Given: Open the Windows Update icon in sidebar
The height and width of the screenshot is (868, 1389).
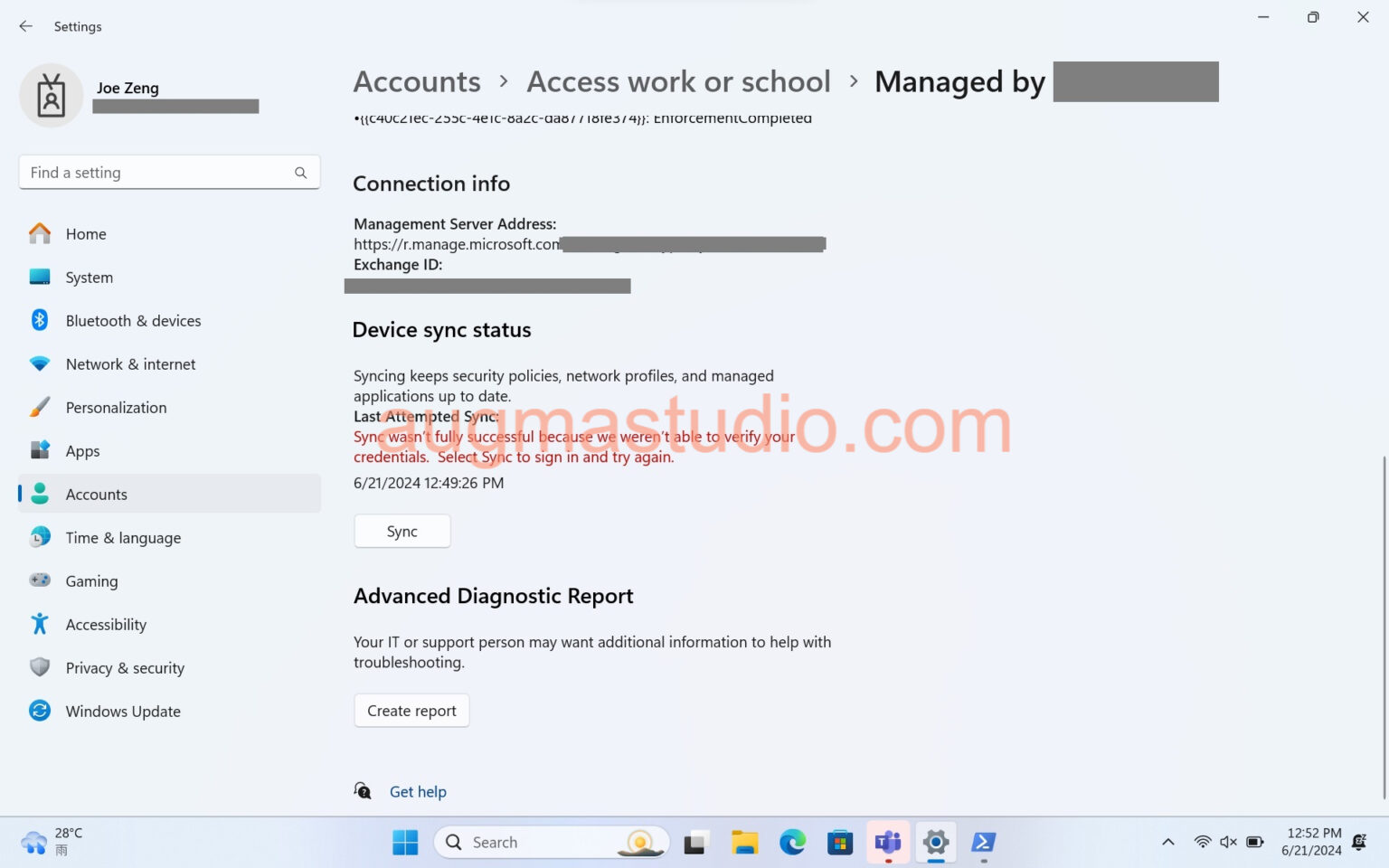Looking at the screenshot, I should click(x=40, y=711).
